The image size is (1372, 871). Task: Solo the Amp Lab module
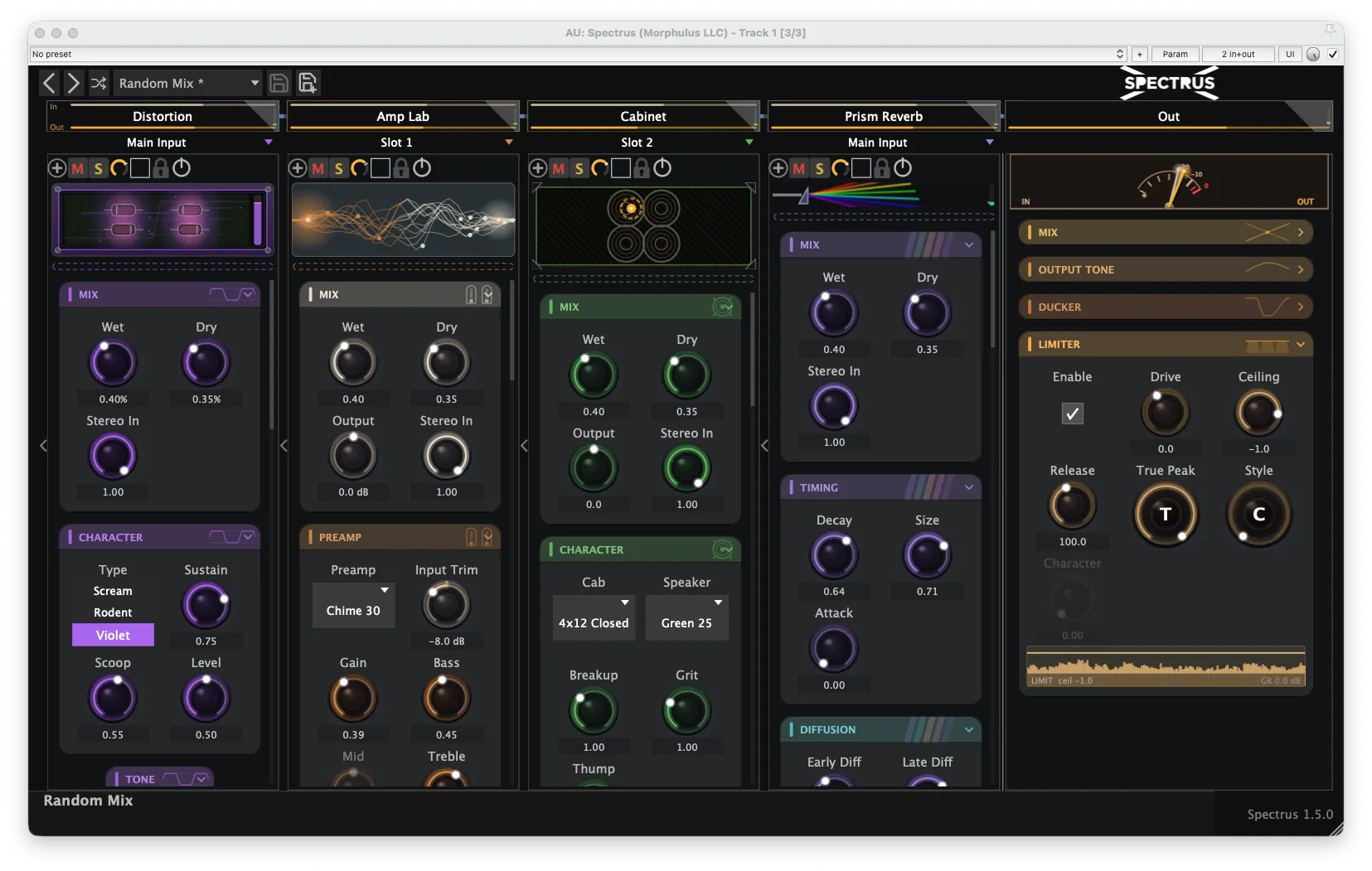pyautogui.click(x=339, y=169)
